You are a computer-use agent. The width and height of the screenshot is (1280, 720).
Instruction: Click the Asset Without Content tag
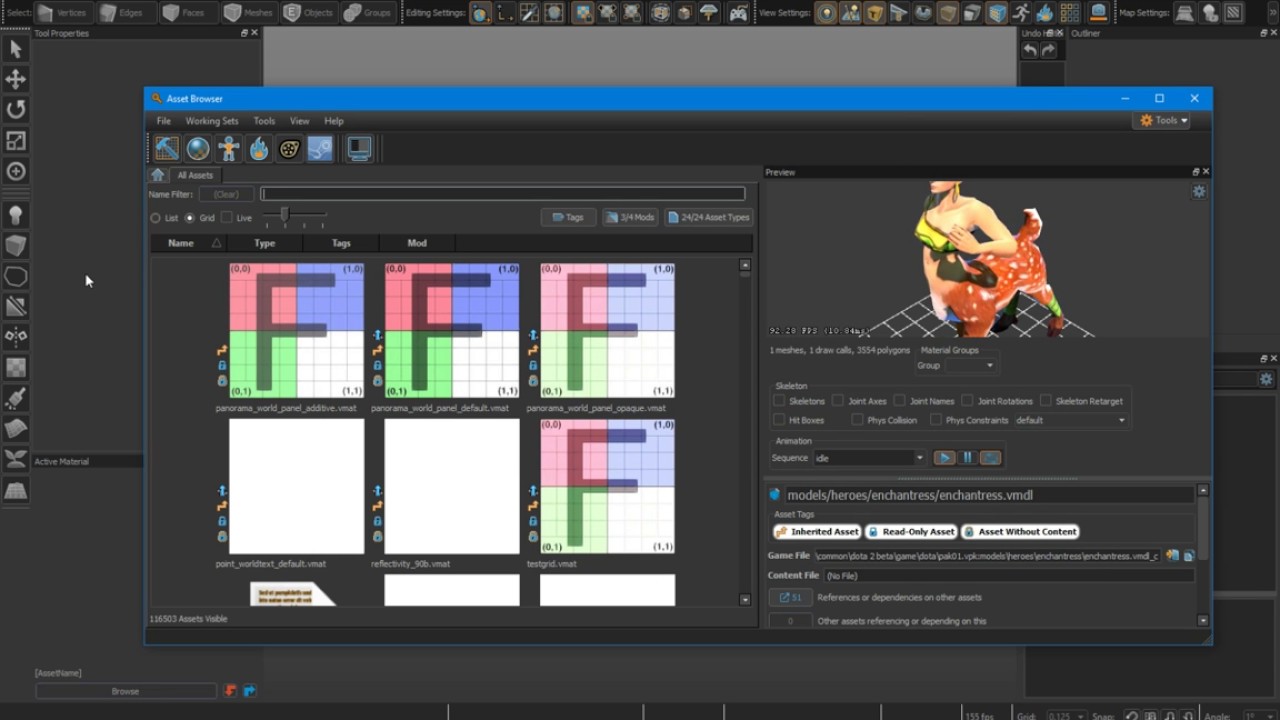point(1021,532)
